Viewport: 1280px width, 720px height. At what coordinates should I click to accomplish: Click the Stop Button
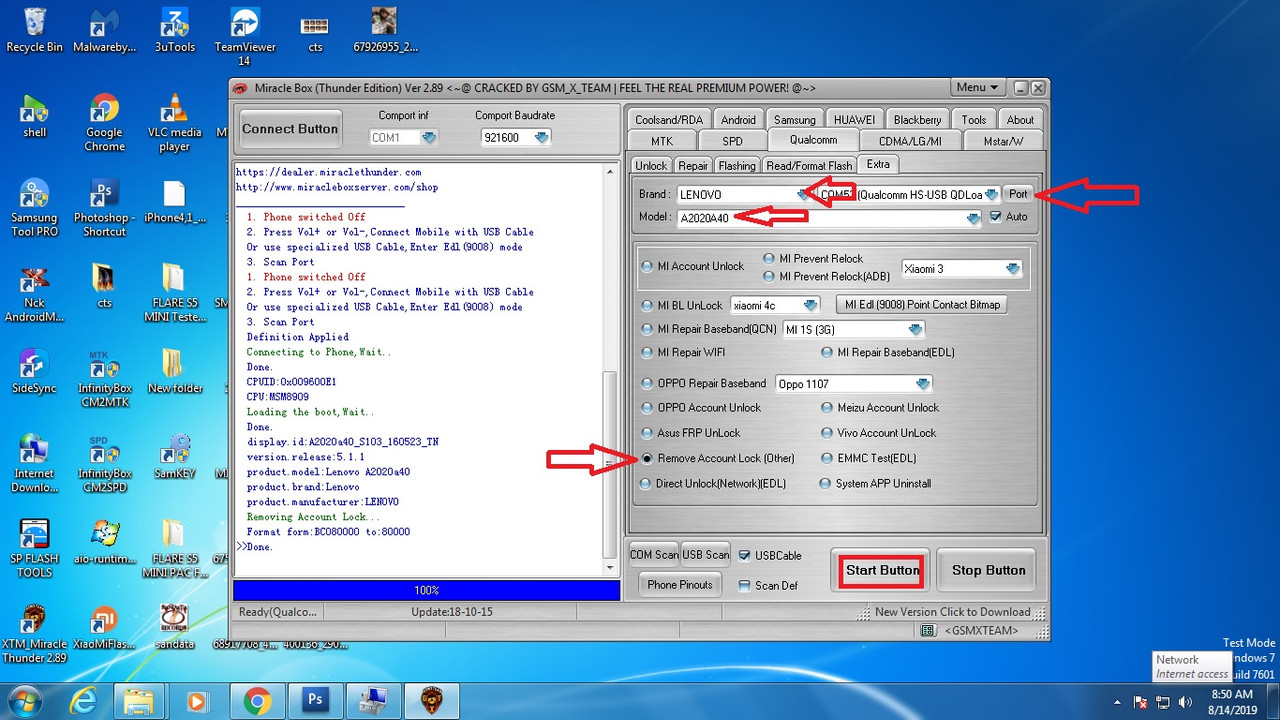coord(988,570)
